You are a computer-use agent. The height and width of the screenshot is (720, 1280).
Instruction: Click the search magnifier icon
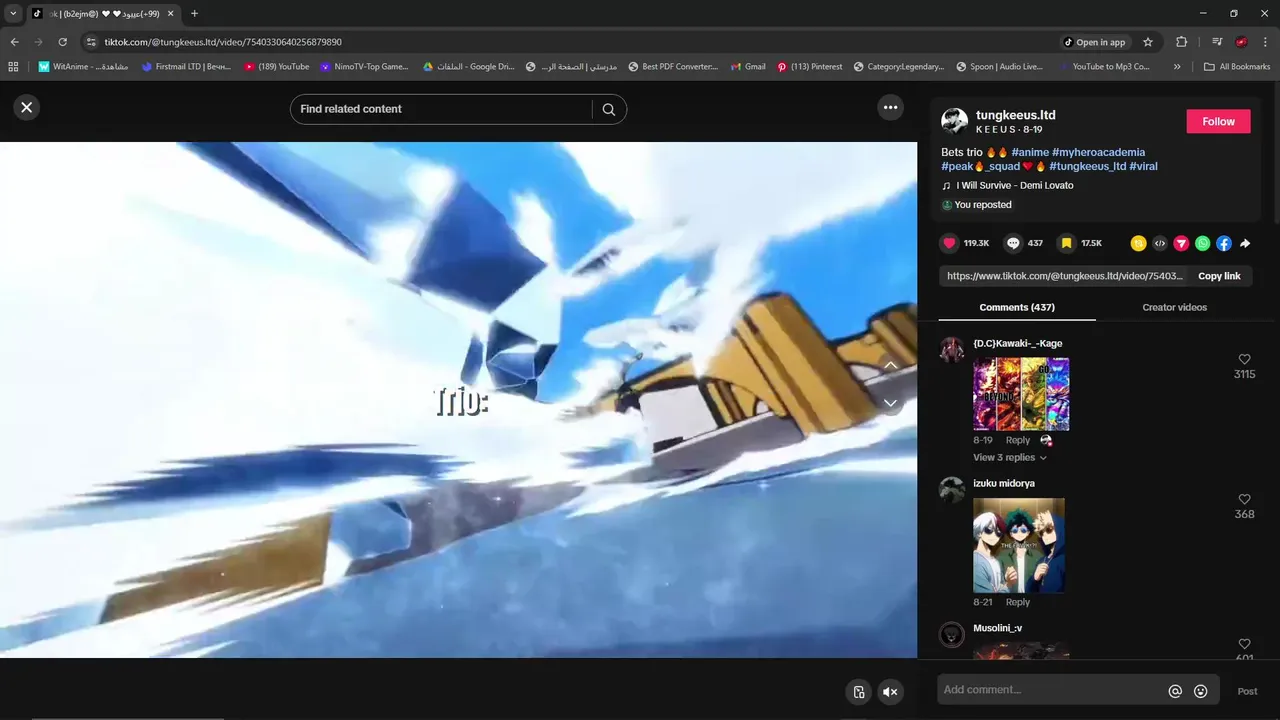[608, 109]
